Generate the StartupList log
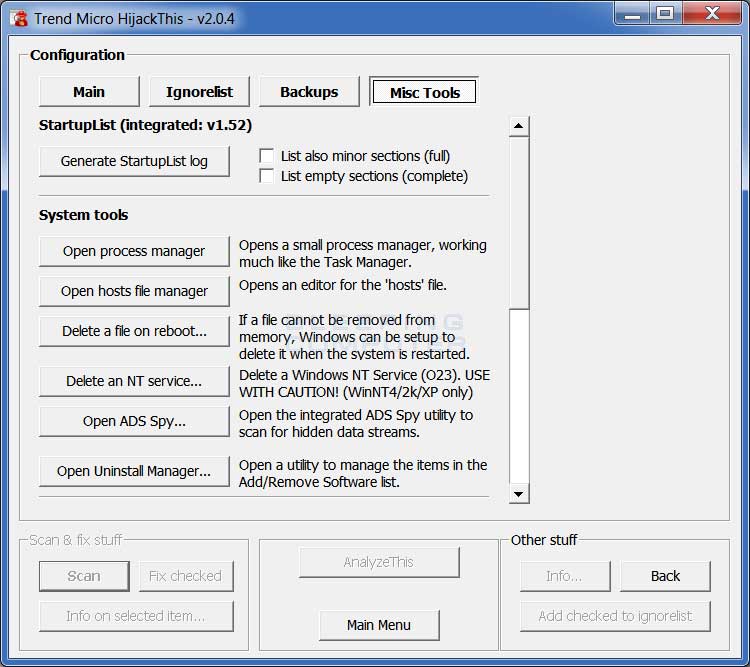This screenshot has width=750, height=667. [x=134, y=161]
